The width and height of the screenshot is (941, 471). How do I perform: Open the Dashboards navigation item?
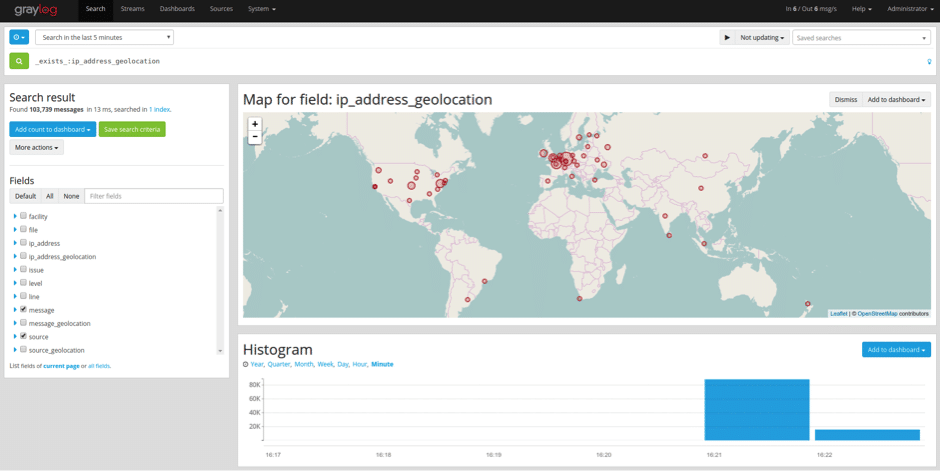(x=177, y=9)
